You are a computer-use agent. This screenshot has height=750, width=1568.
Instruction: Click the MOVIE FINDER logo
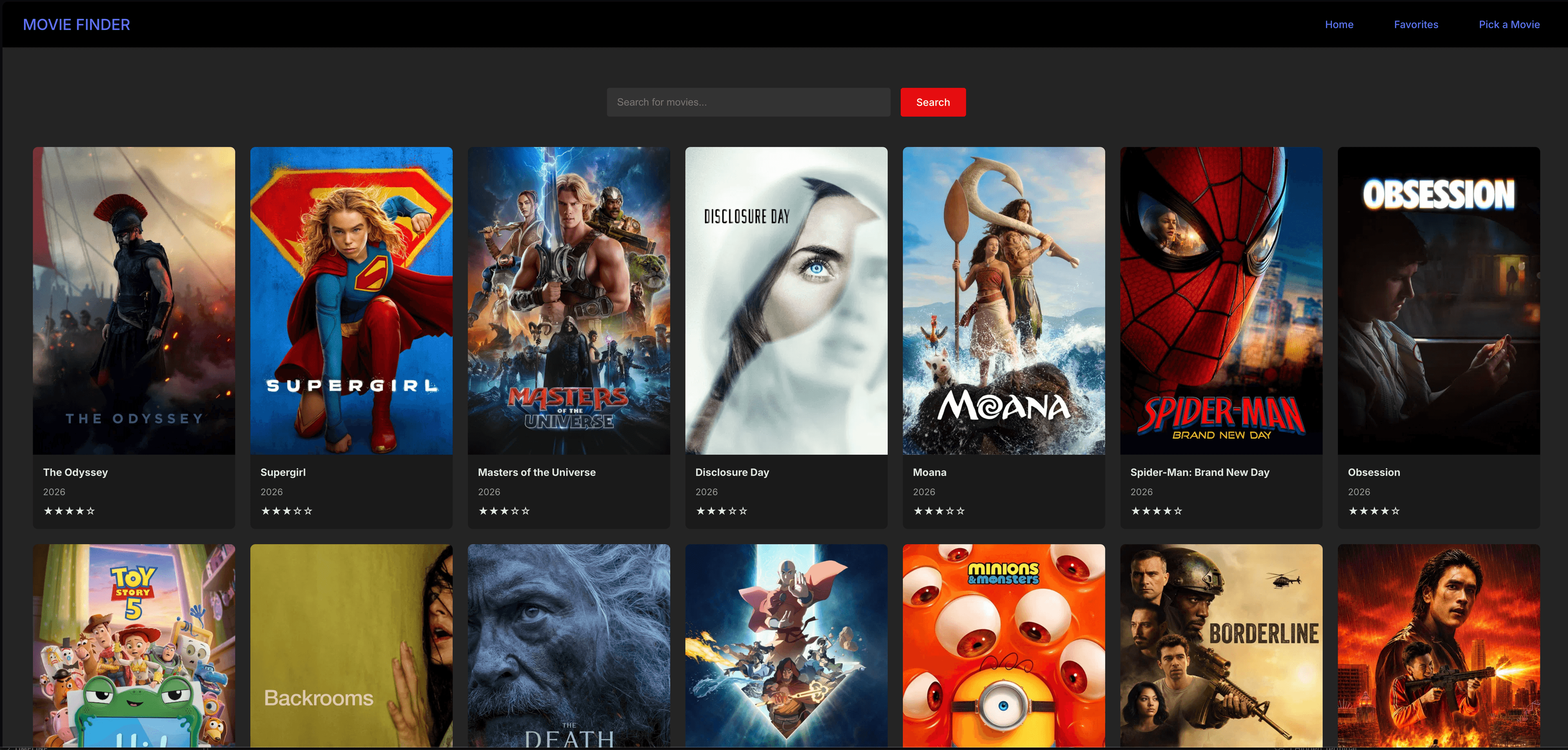pyautogui.click(x=76, y=25)
